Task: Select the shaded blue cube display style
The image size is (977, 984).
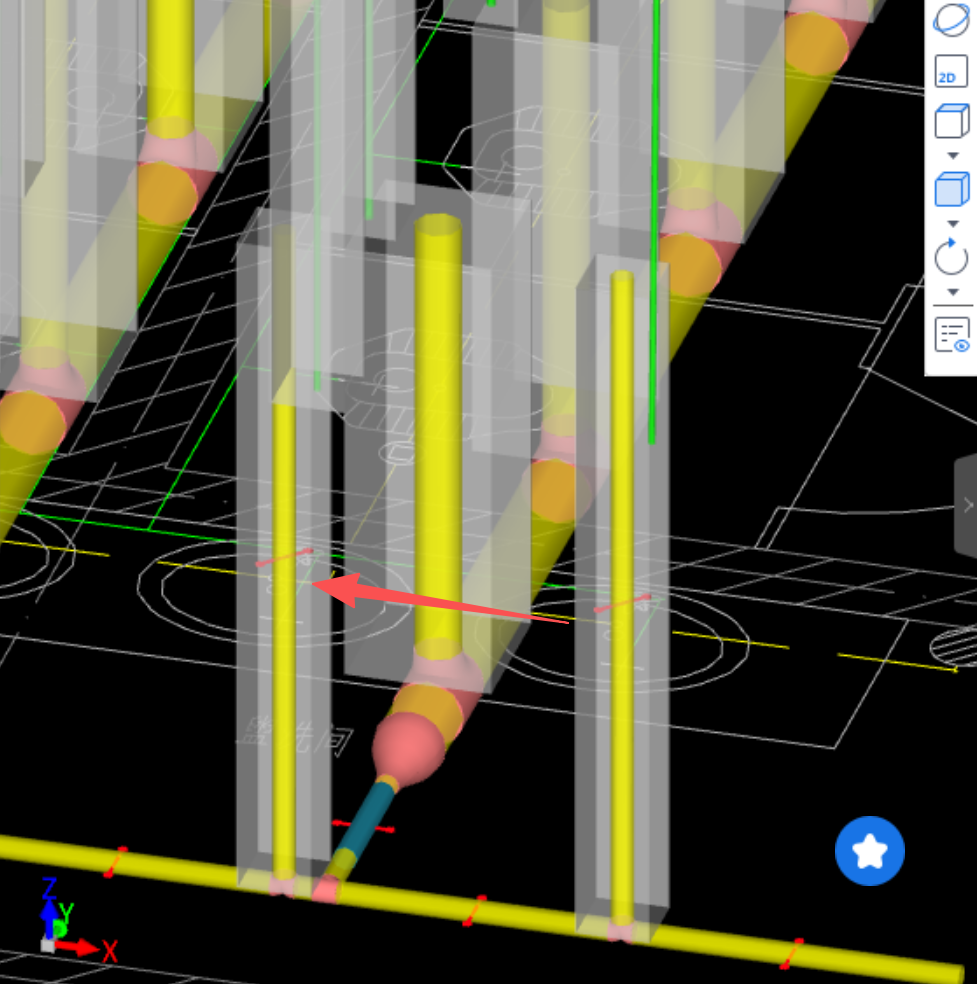Action: (x=952, y=189)
